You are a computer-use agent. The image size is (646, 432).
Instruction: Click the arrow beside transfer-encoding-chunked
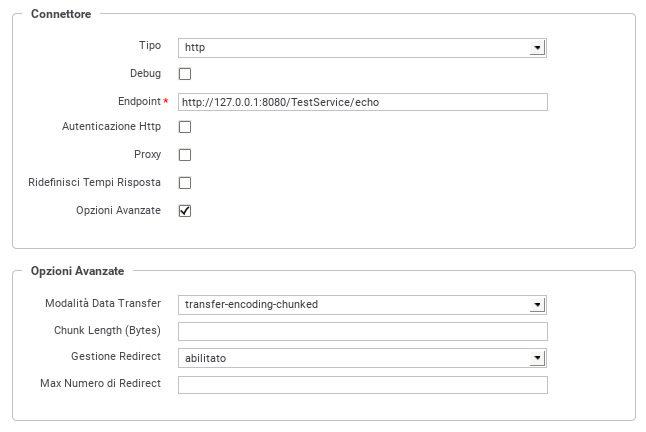[537, 305]
